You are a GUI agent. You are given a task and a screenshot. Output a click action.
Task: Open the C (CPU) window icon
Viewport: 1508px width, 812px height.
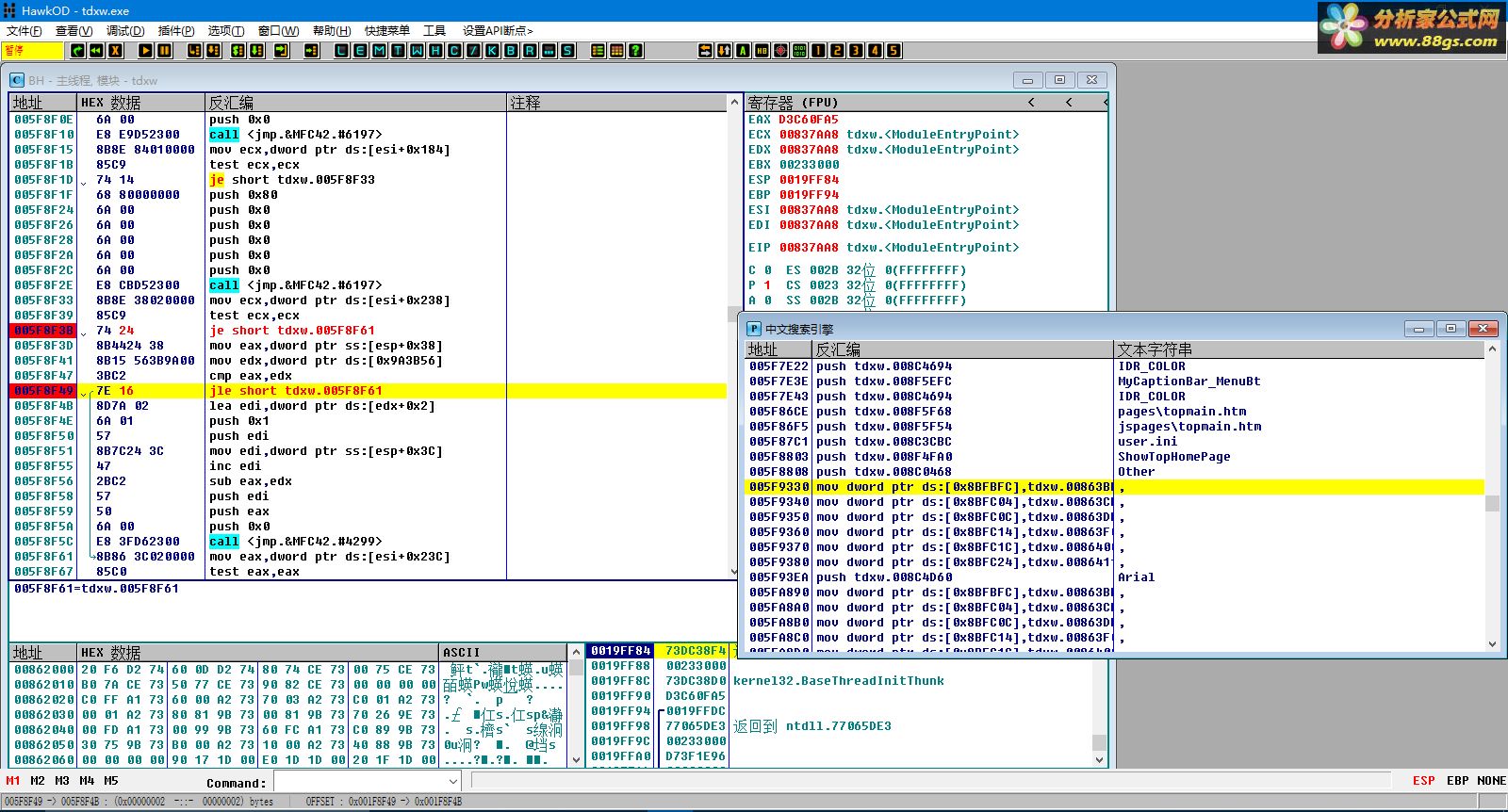coord(454,51)
